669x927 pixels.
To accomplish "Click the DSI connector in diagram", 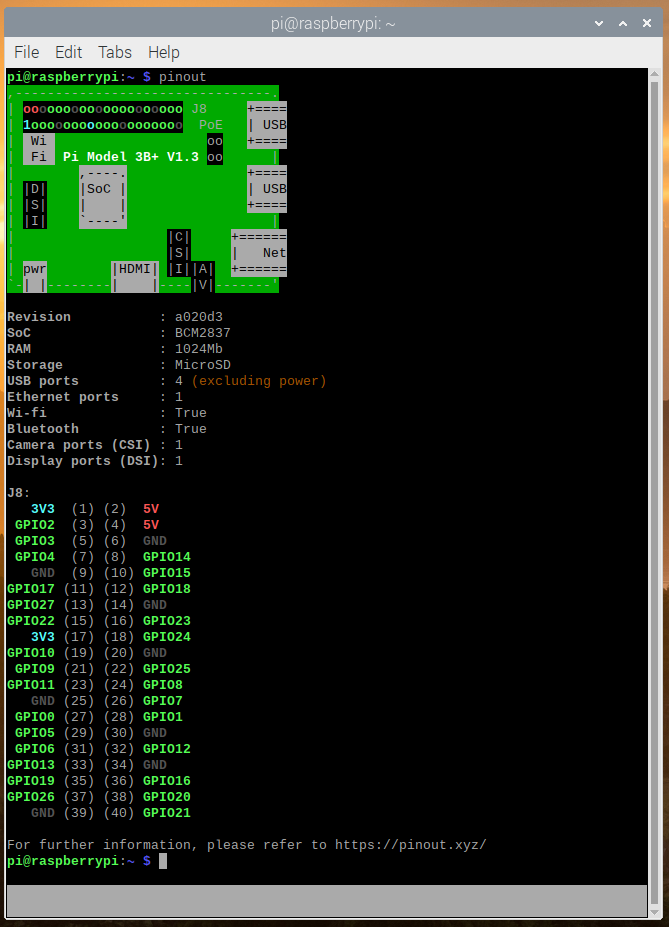I will point(35,205).
